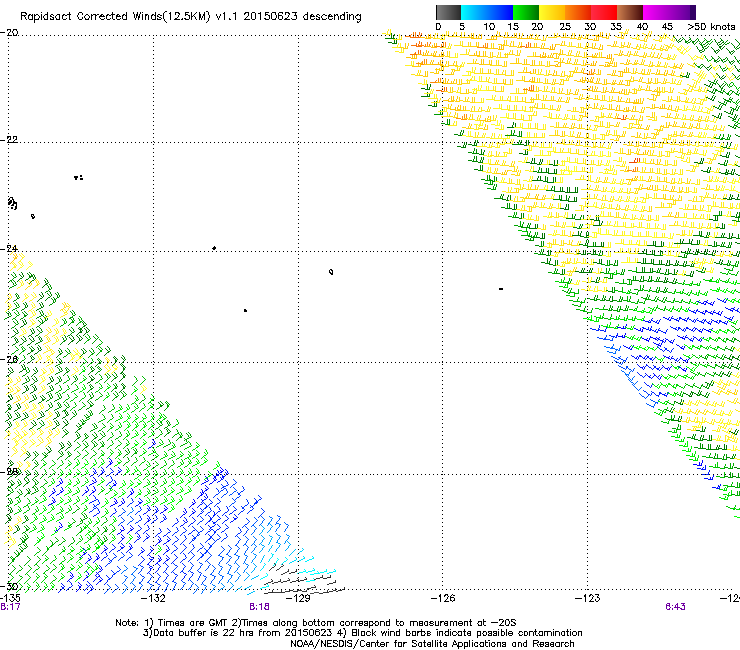Click the '>50 knots' legend label
This screenshot has width=740, height=650.
point(711,27)
